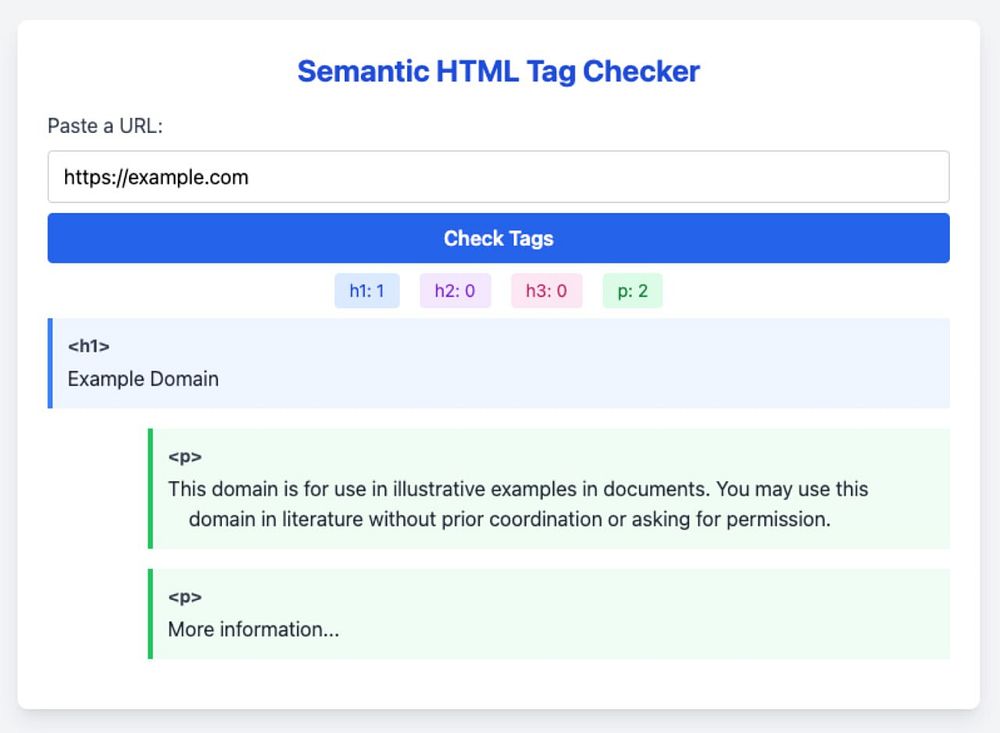Select the h1 count badge
This screenshot has height=733, width=1000.
(366, 291)
